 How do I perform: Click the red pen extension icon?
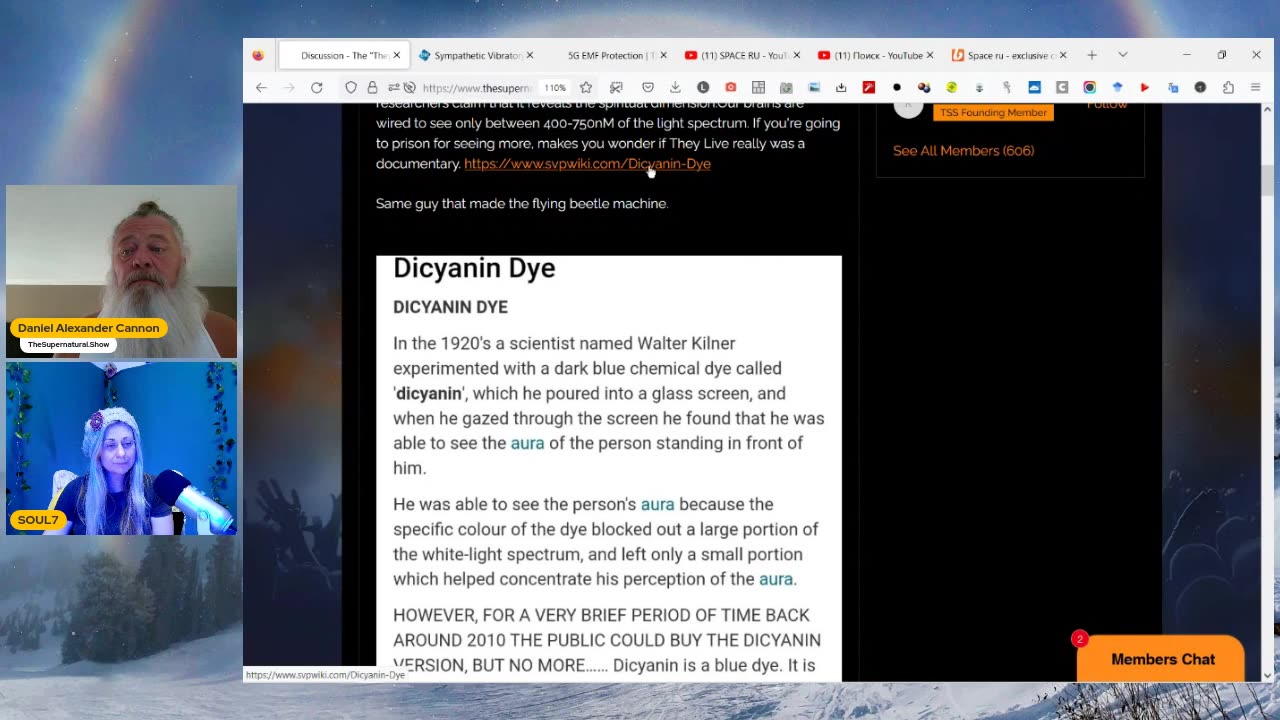869,88
